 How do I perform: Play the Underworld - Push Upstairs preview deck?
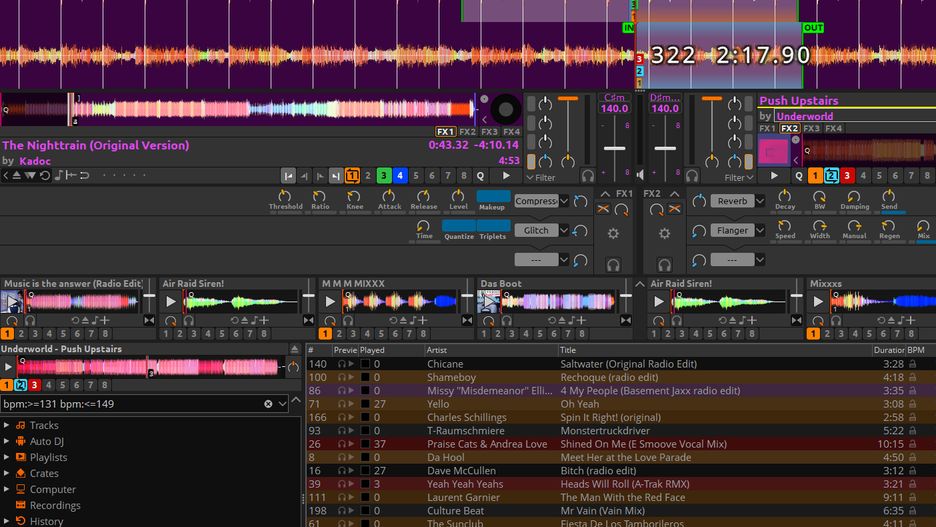tap(8, 367)
